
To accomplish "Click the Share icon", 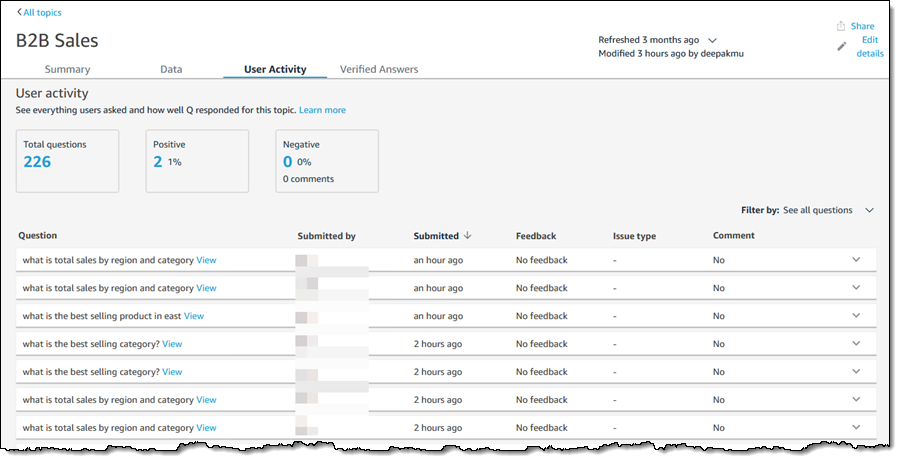I will click(840, 26).
